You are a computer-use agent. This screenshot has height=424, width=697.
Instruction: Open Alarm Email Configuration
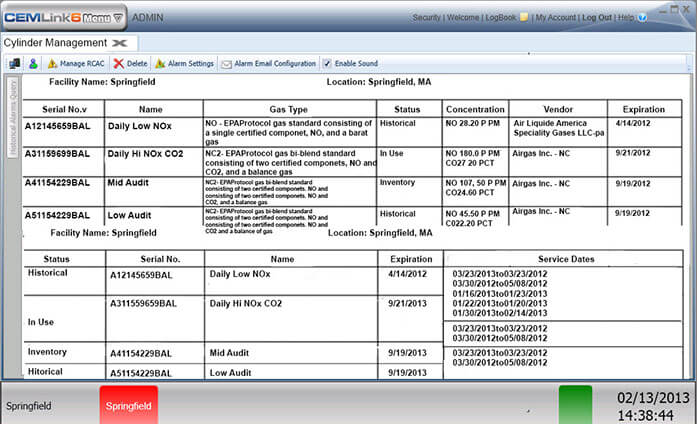269,64
